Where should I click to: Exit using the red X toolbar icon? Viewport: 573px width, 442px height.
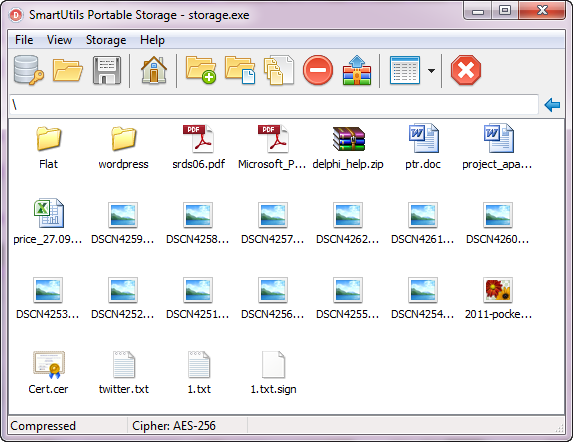click(x=466, y=70)
